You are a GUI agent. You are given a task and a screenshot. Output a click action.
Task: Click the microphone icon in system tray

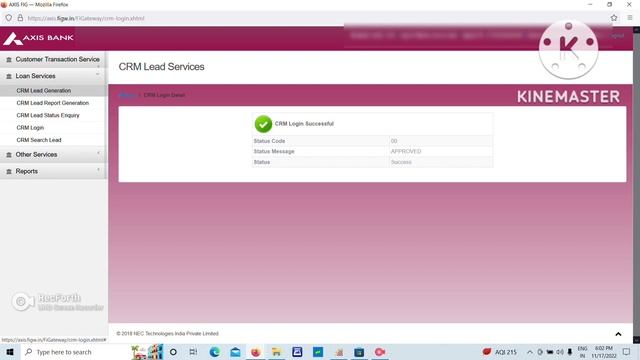[x=570, y=352]
